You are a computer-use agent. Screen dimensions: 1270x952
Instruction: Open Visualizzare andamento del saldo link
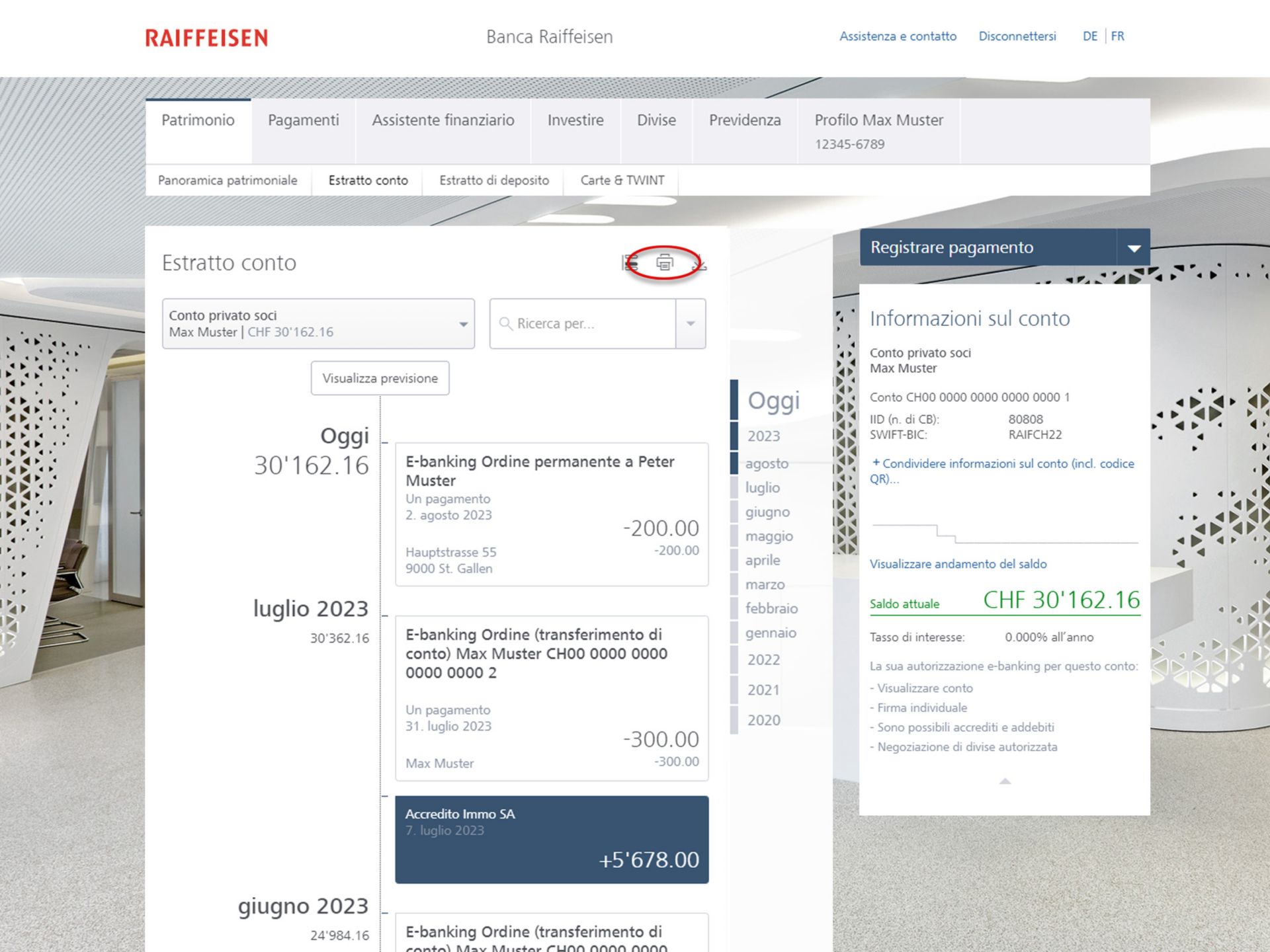coord(958,564)
